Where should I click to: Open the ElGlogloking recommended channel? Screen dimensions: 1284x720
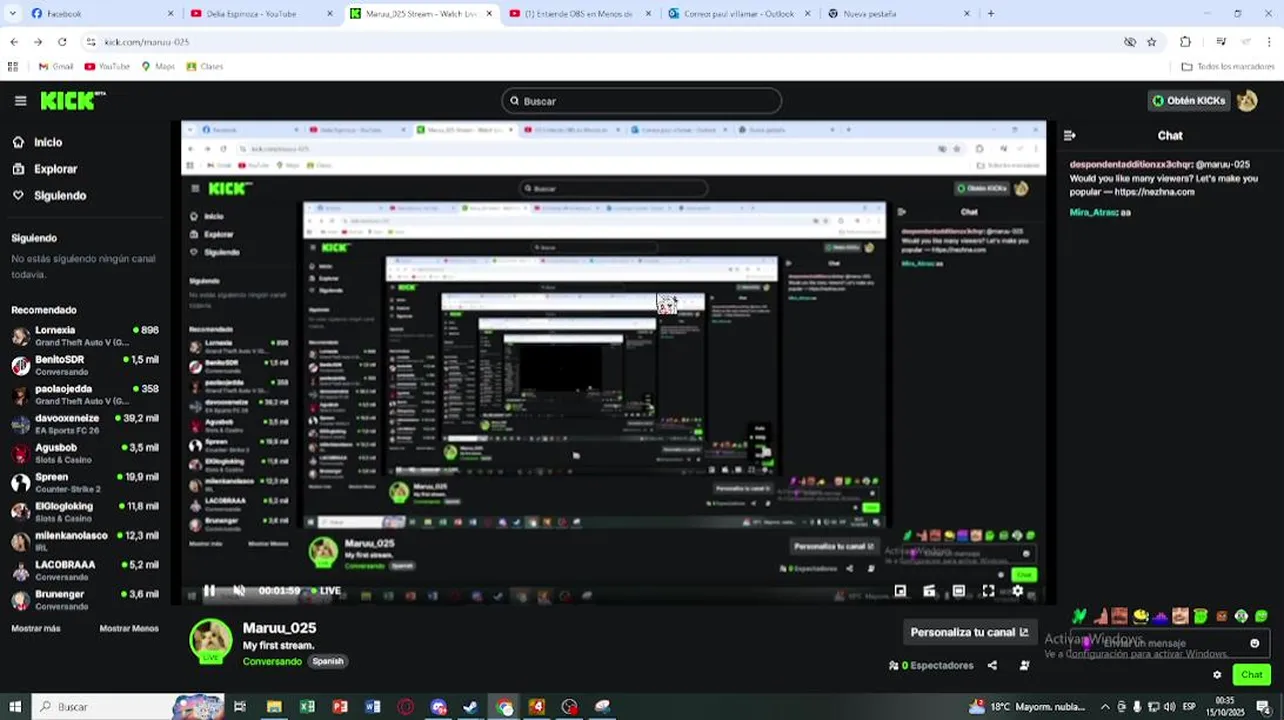click(x=85, y=511)
